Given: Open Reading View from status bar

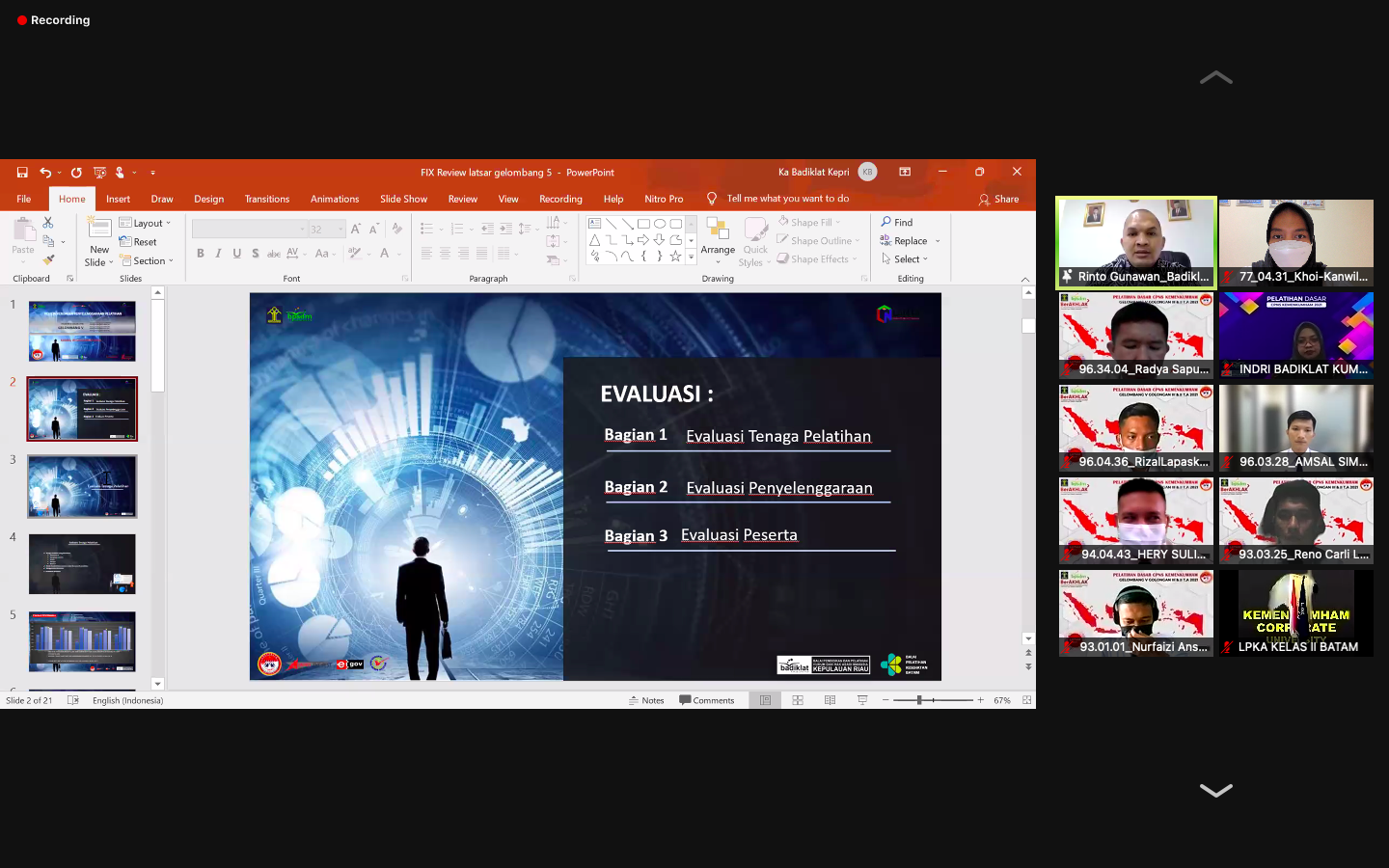Looking at the screenshot, I should [830, 700].
